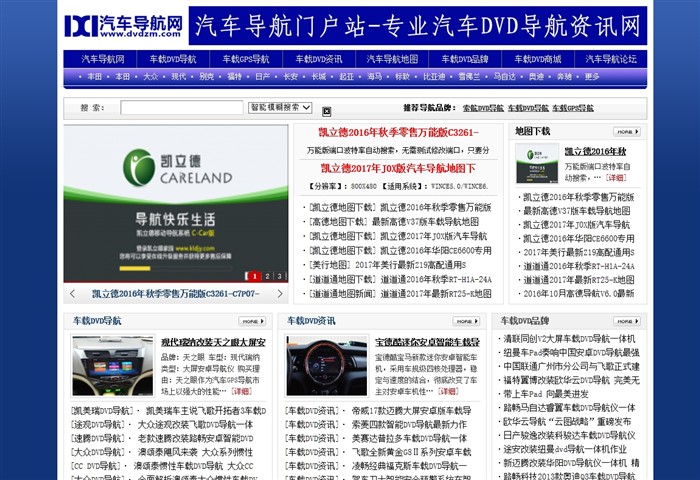The width and height of the screenshot is (700, 480).
Task: Click the 索菱DVD导航 recommended brand link
Action: (482, 108)
